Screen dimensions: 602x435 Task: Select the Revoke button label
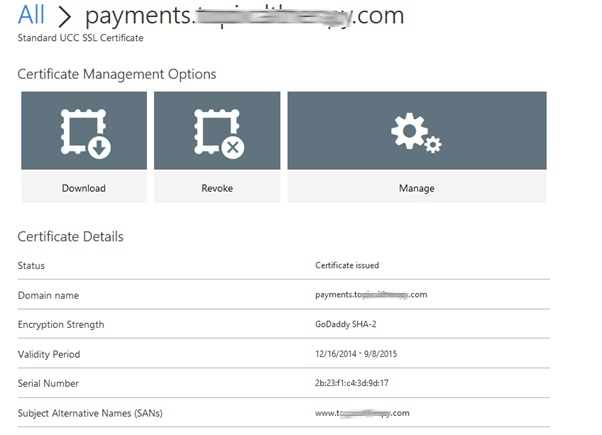point(217,188)
